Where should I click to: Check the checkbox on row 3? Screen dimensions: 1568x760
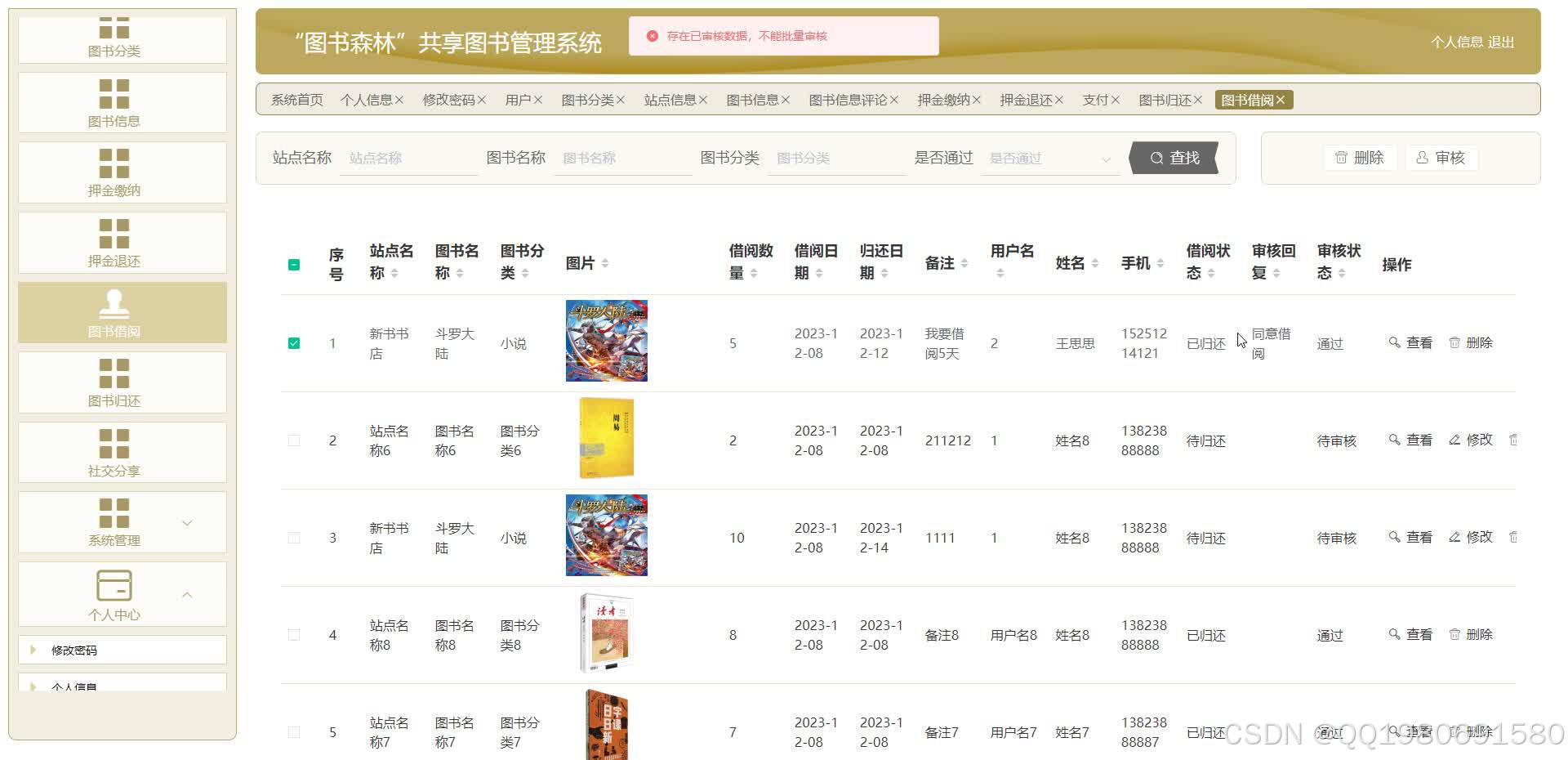[x=294, y=538]
